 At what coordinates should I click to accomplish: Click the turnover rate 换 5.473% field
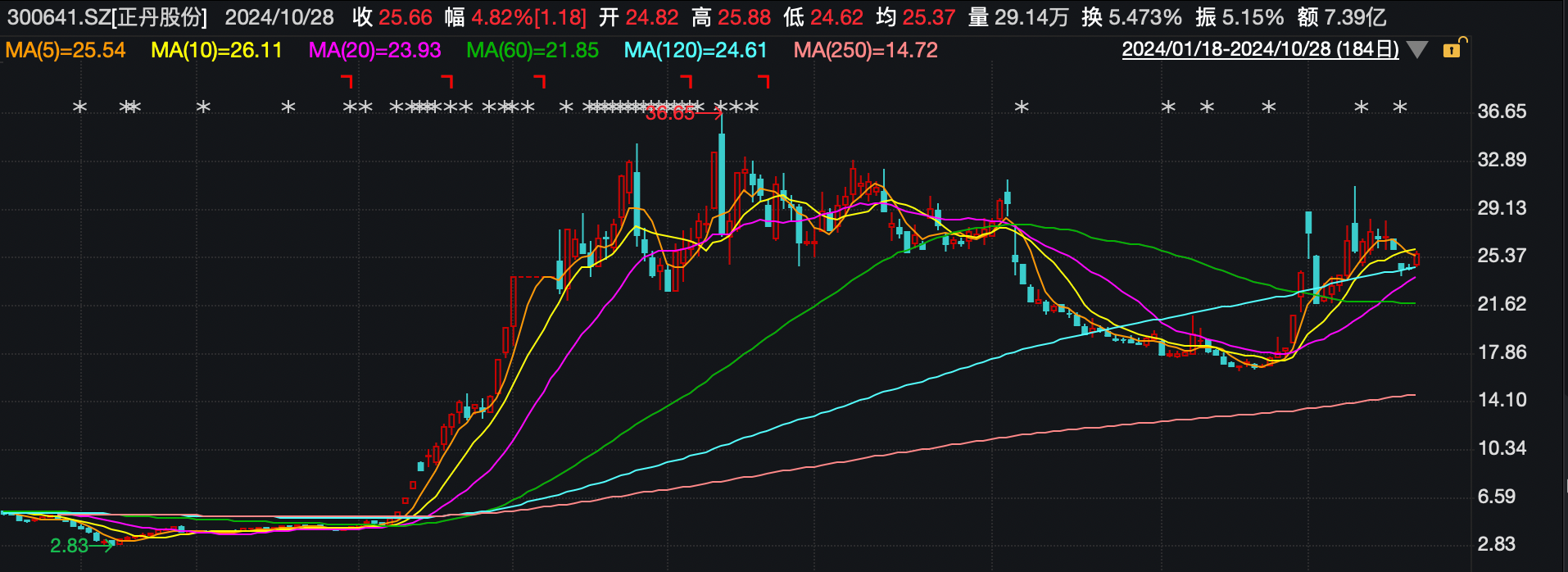[1131, 17]
